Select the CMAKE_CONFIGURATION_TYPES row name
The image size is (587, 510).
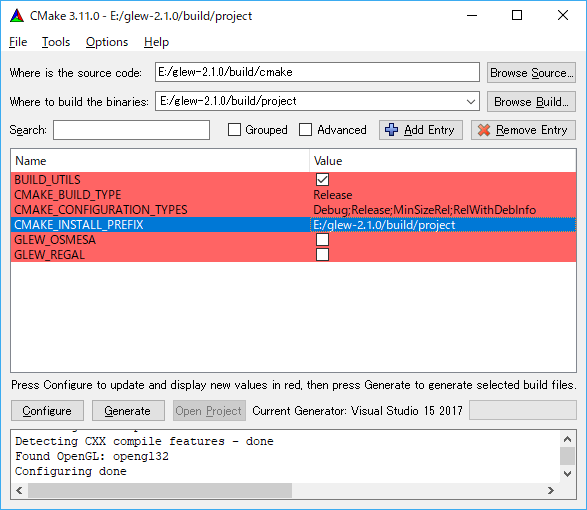click(x=101, y=210)
